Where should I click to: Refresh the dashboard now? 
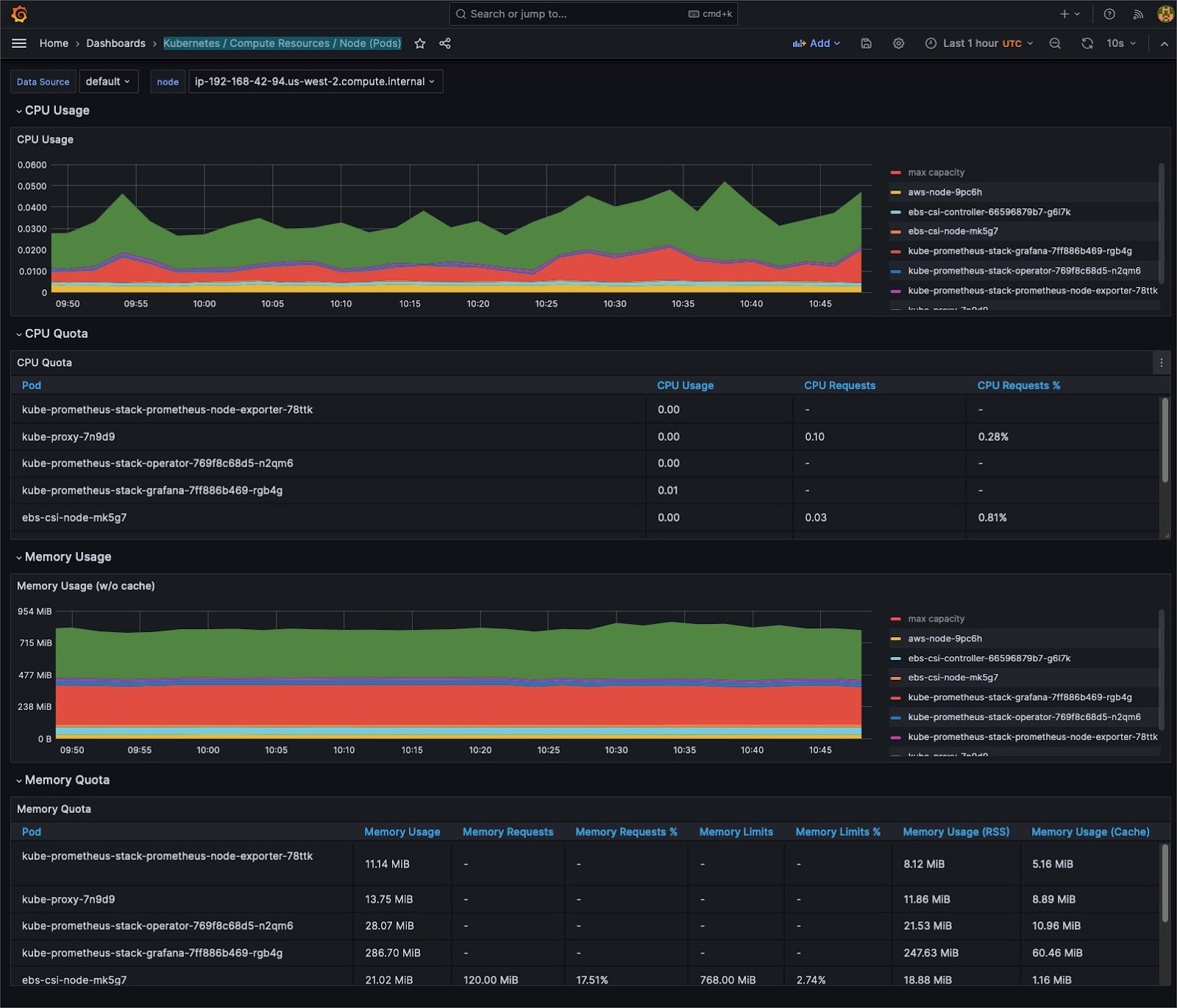[x=1087, y=43]
